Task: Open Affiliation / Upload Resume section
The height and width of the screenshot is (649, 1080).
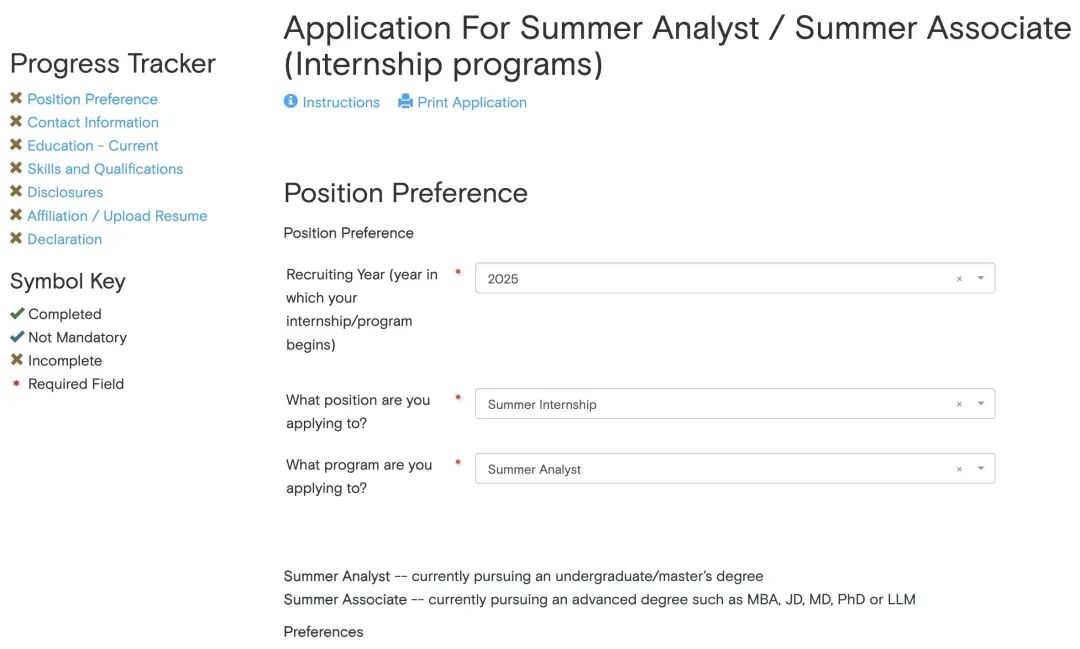Action: point(117,216)
